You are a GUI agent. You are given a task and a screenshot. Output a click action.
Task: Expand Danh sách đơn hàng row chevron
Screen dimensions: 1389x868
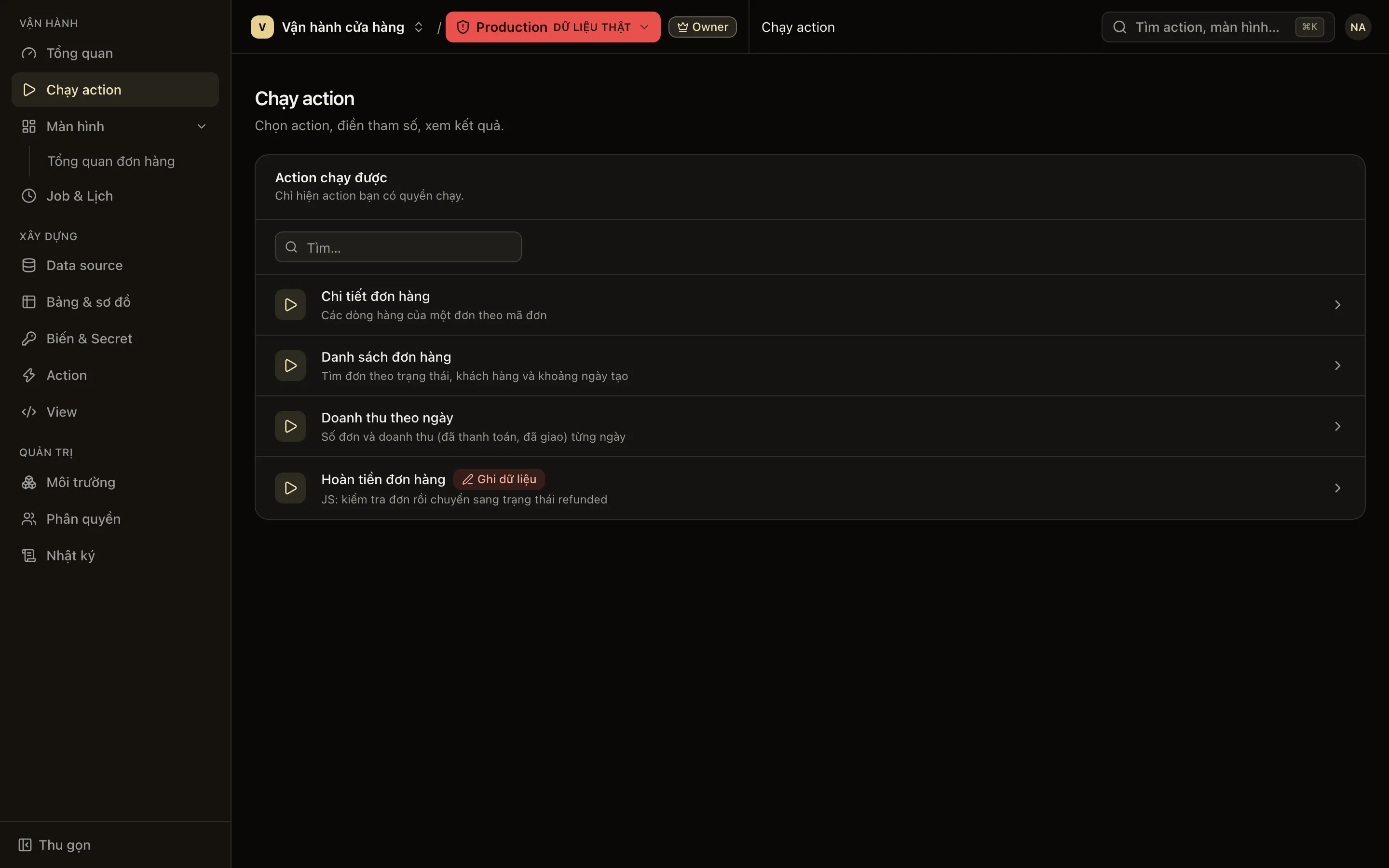[1337, 366]
